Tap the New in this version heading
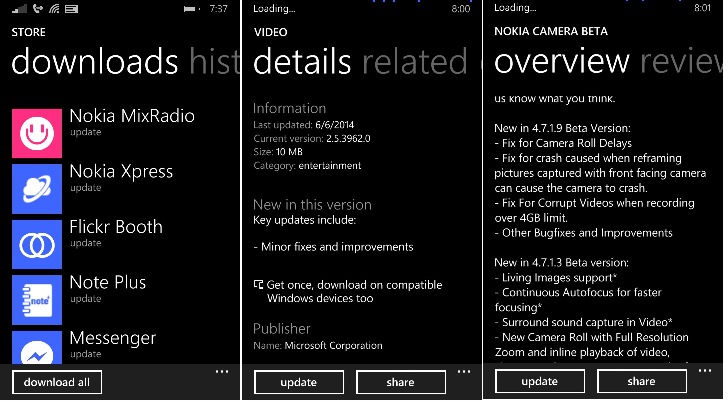This screenshot has height=402, width=728. click(x=312, y=205)
